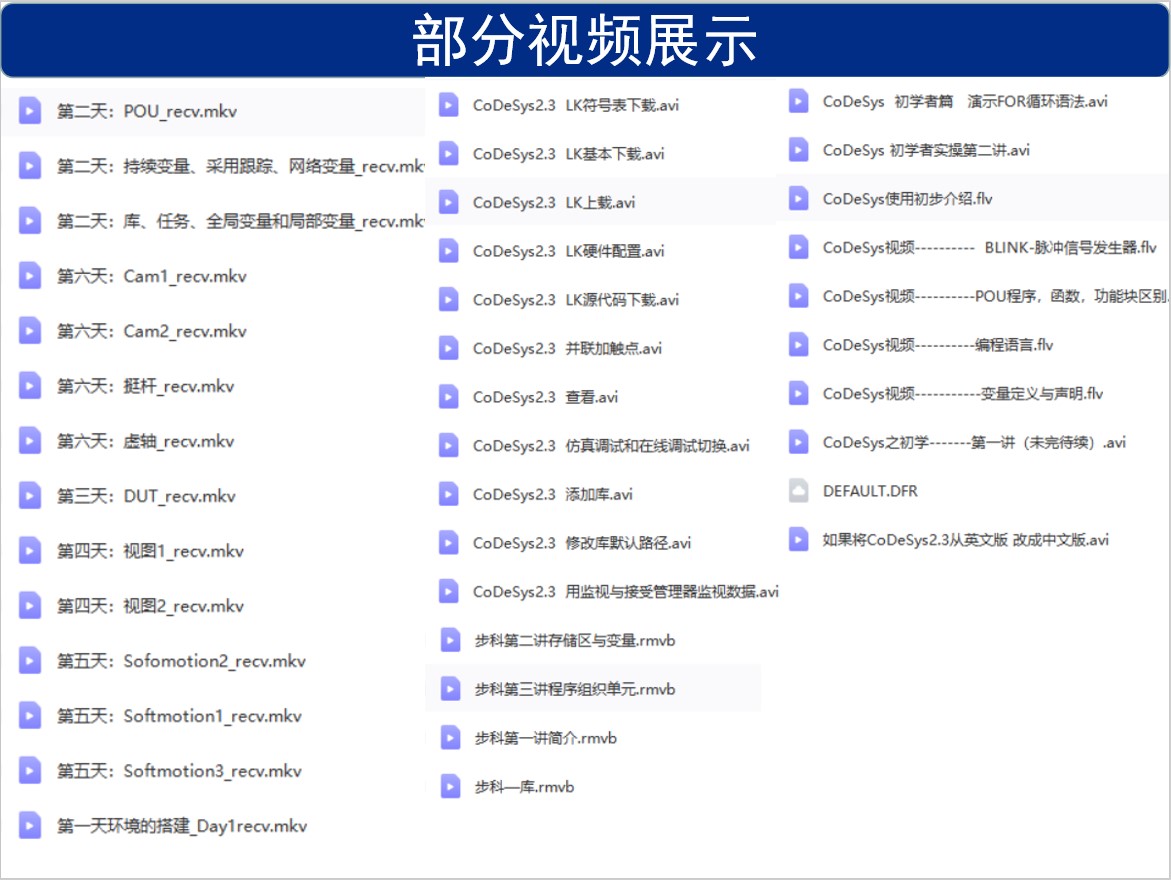1171x880 pixels.
Task: Click video icon beside 第三天: DUT_recv.mkv
Action: click(29, 495)
